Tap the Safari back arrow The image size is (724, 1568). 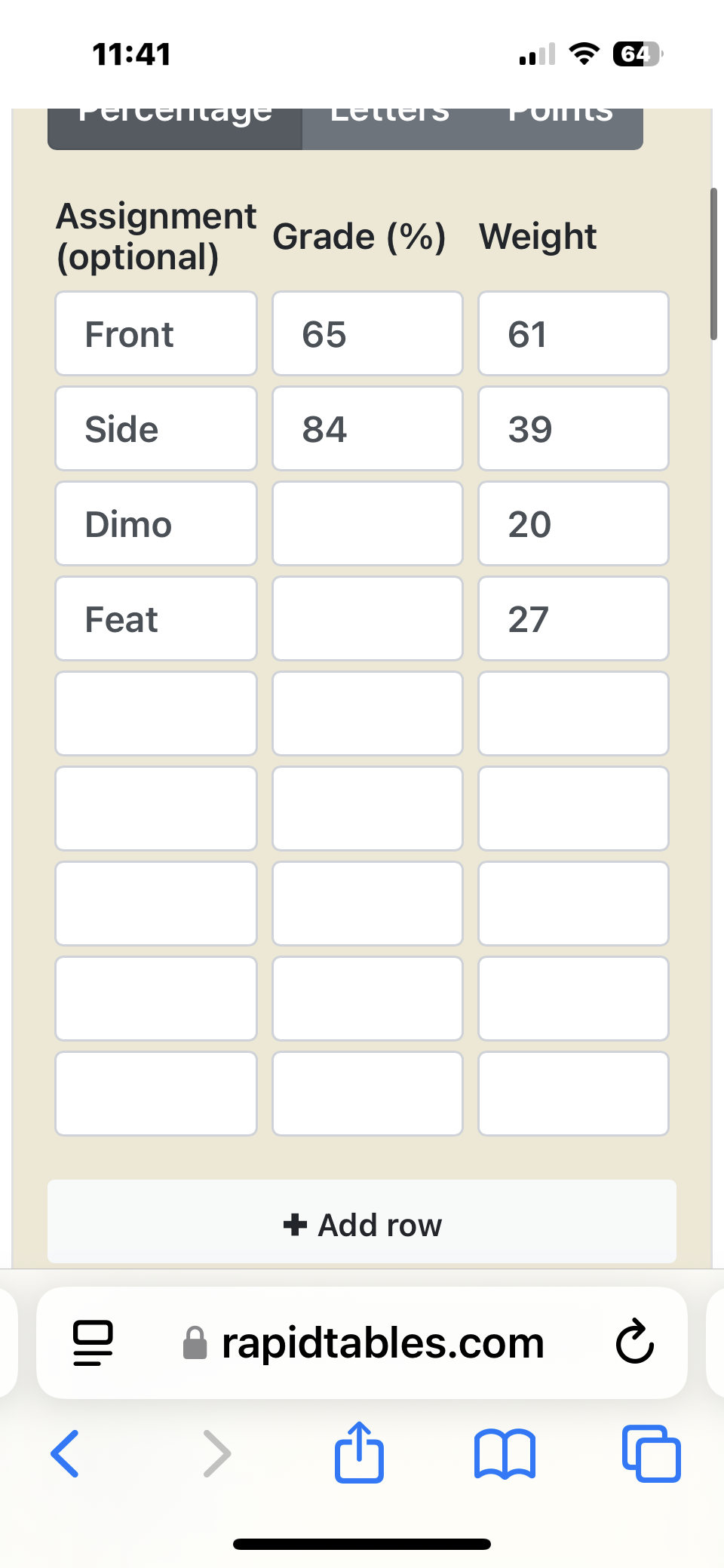coord(65,1453)
